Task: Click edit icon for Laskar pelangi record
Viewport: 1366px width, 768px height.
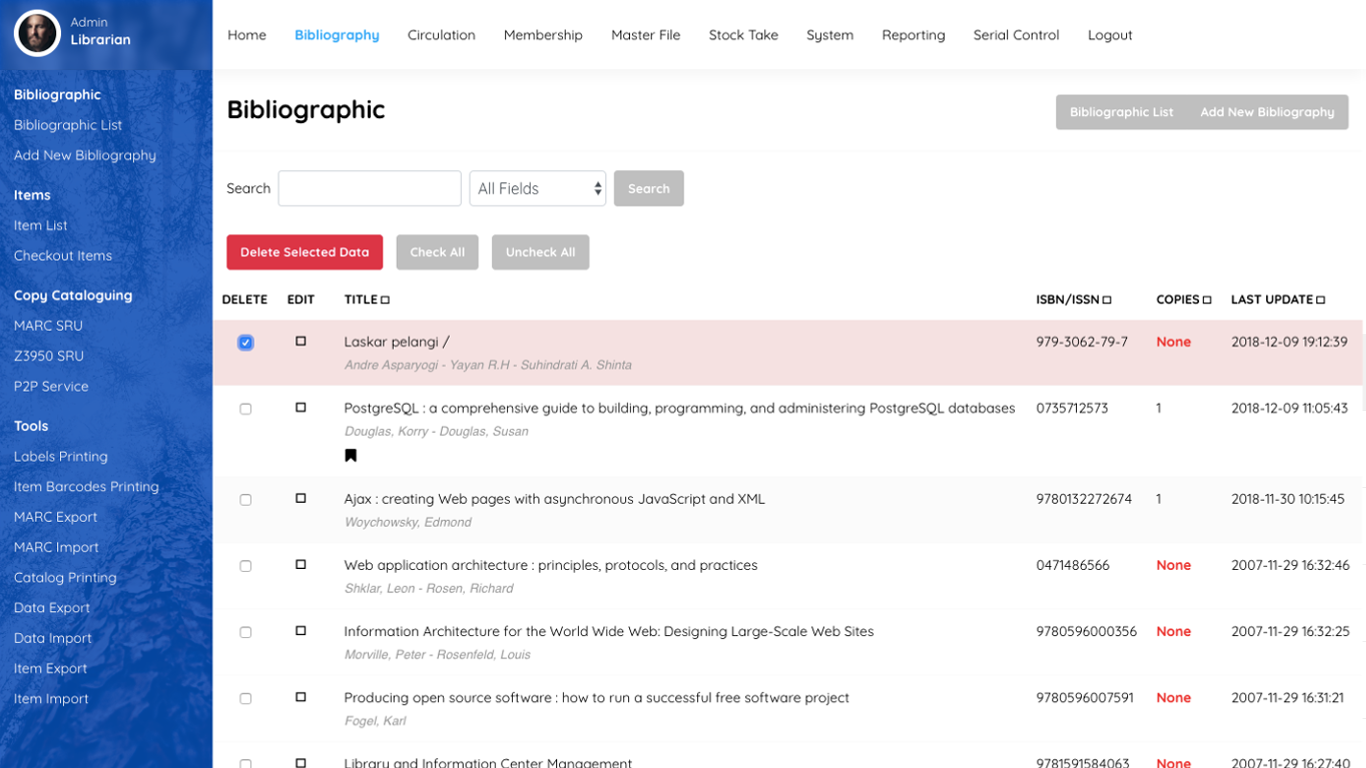Action: (300, 342)
